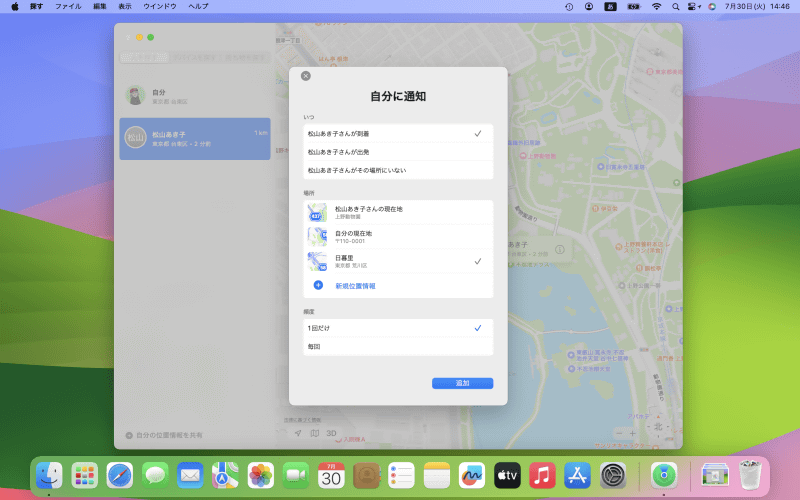
Task: Click 自分の位置情報を共有 at sidebar bottom
Action: 164,435
